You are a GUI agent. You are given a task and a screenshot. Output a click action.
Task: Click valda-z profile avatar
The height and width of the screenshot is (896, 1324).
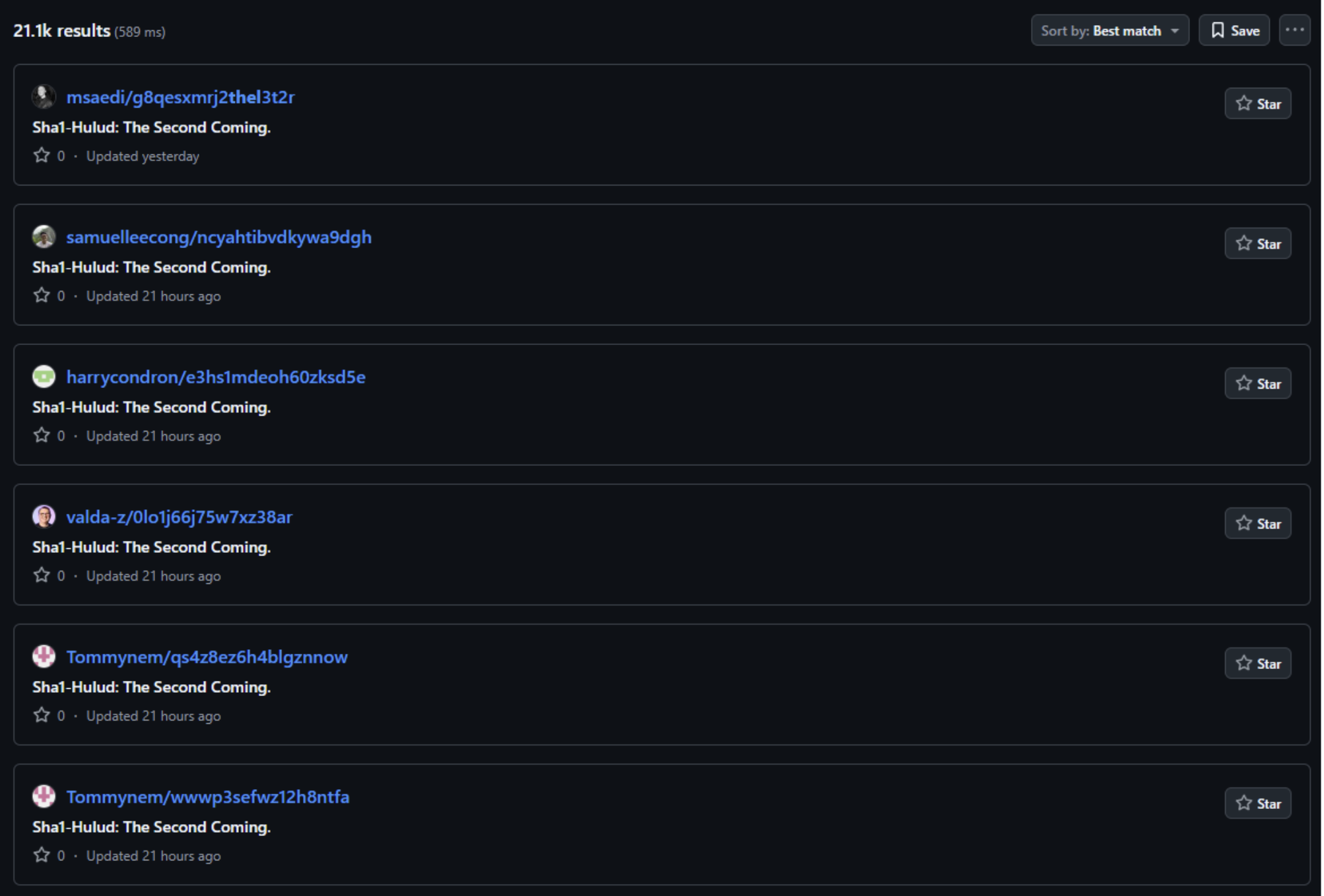44,517
